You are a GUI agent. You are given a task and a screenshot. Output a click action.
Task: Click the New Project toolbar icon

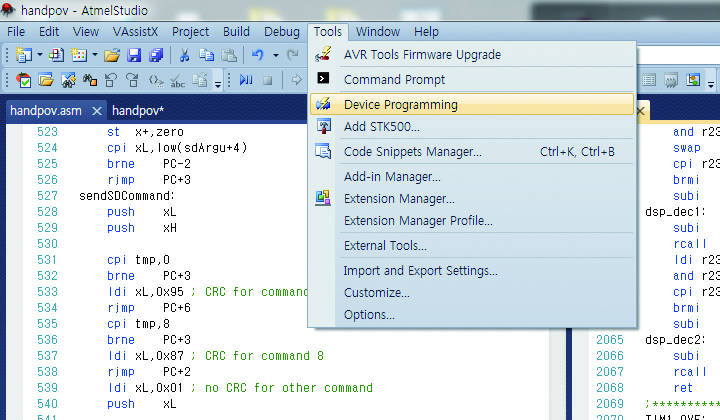click(x=23, y=55)
